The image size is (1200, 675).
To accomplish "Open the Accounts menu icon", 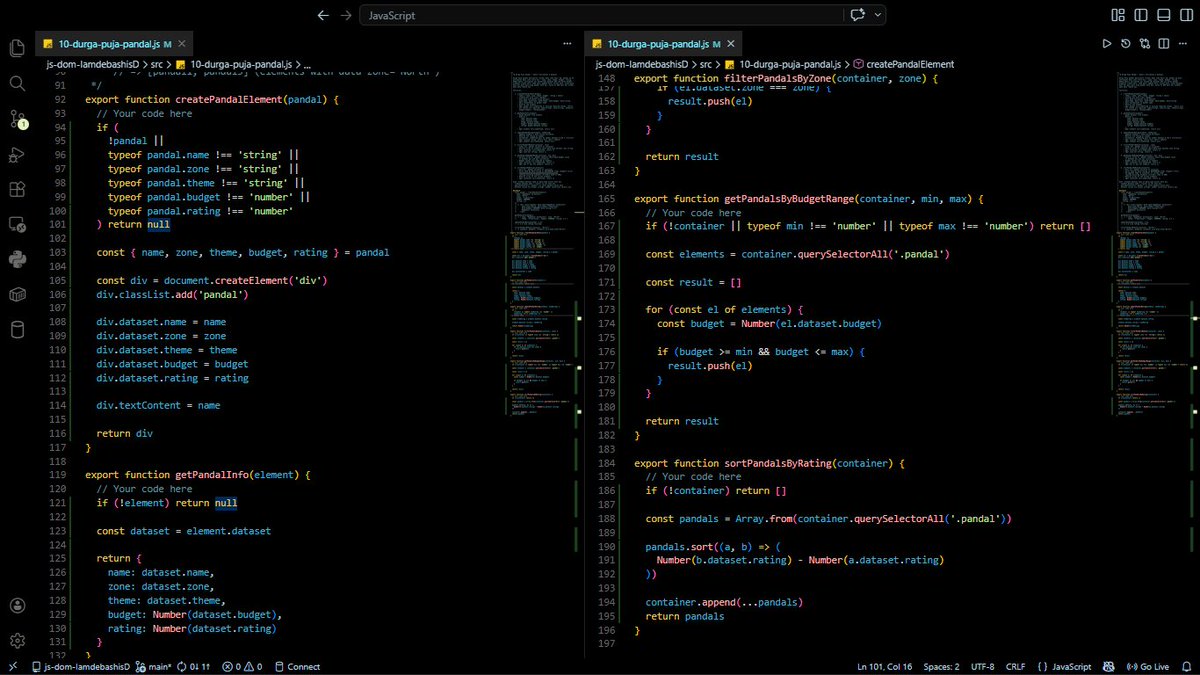I will 17,605.
